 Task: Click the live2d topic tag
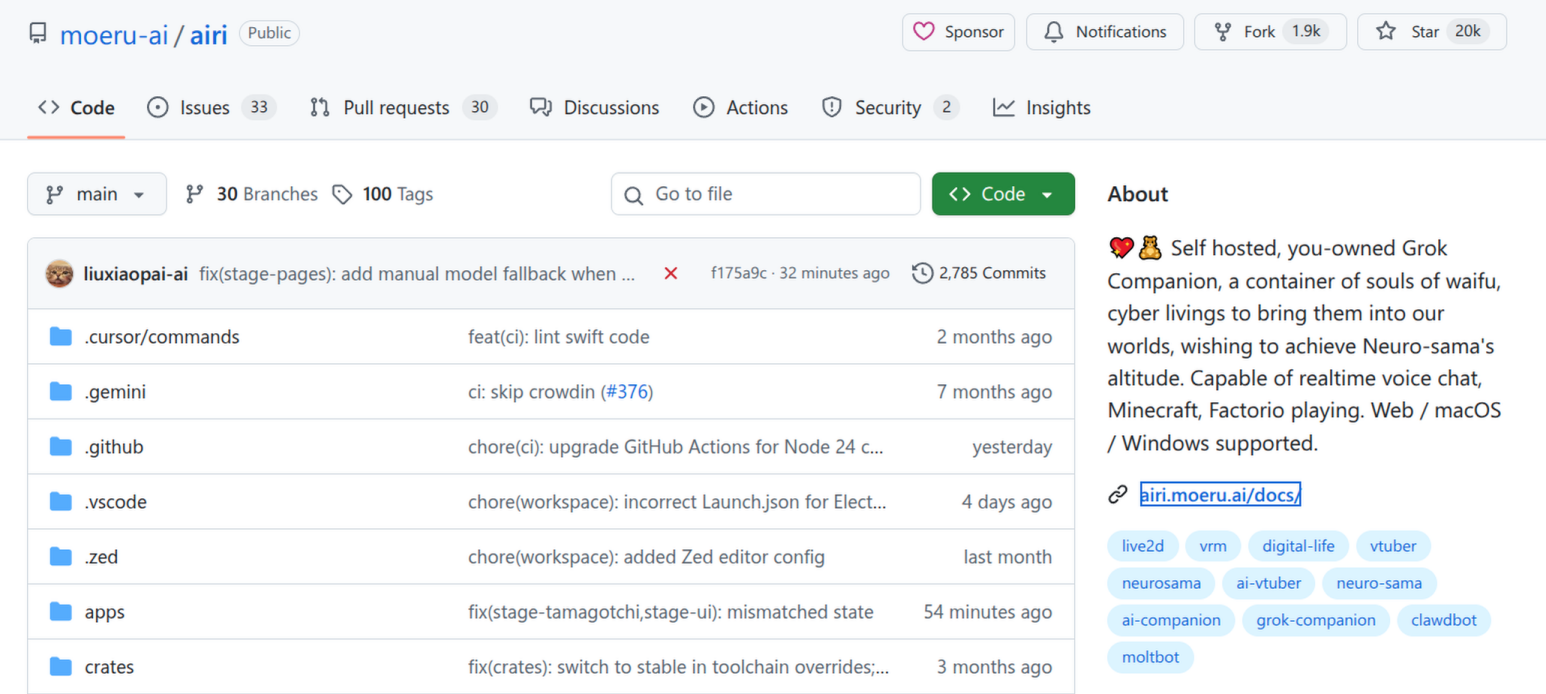point(1142,546)
